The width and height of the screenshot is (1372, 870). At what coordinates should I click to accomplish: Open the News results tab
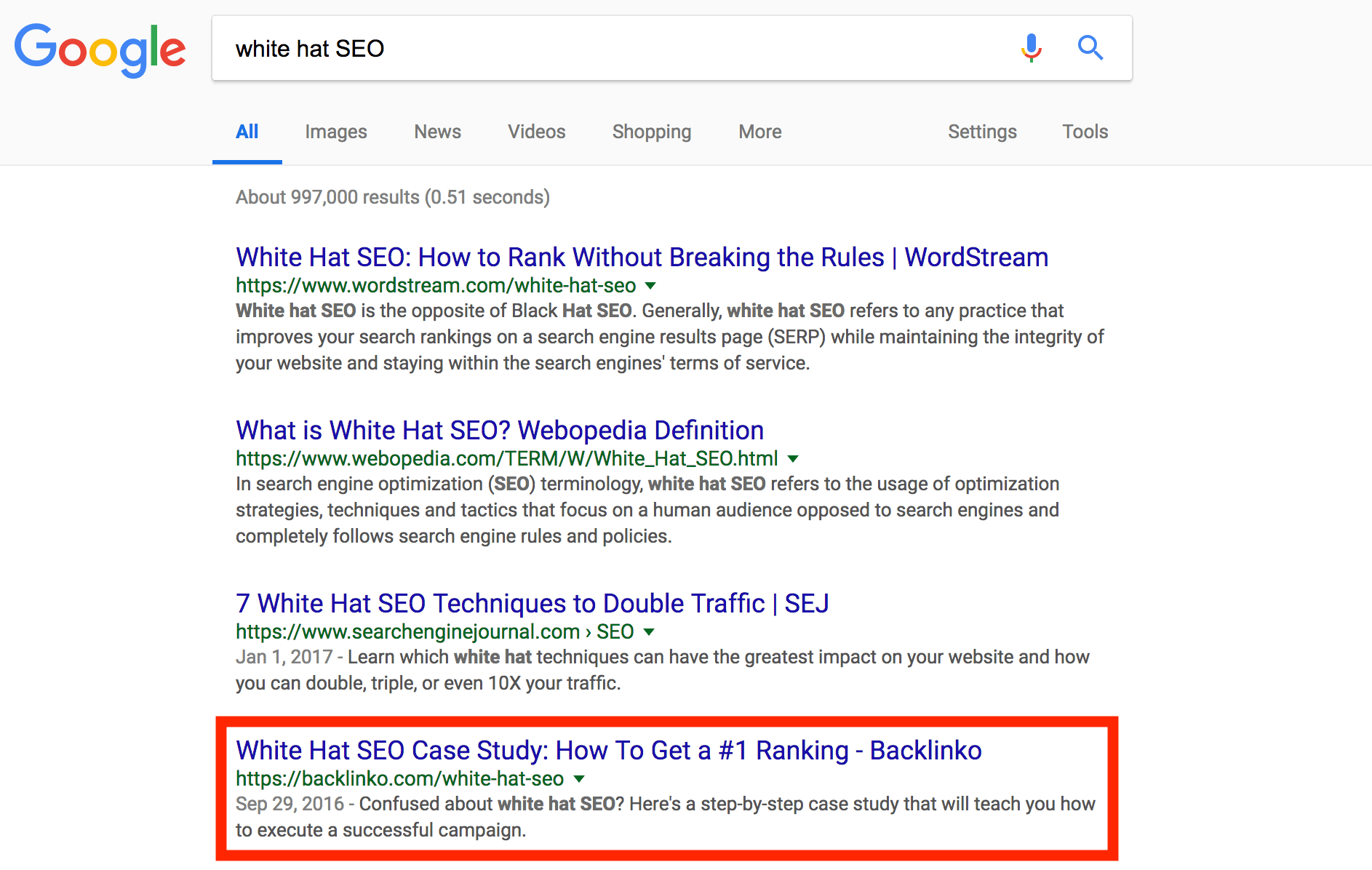coord(437,132)
